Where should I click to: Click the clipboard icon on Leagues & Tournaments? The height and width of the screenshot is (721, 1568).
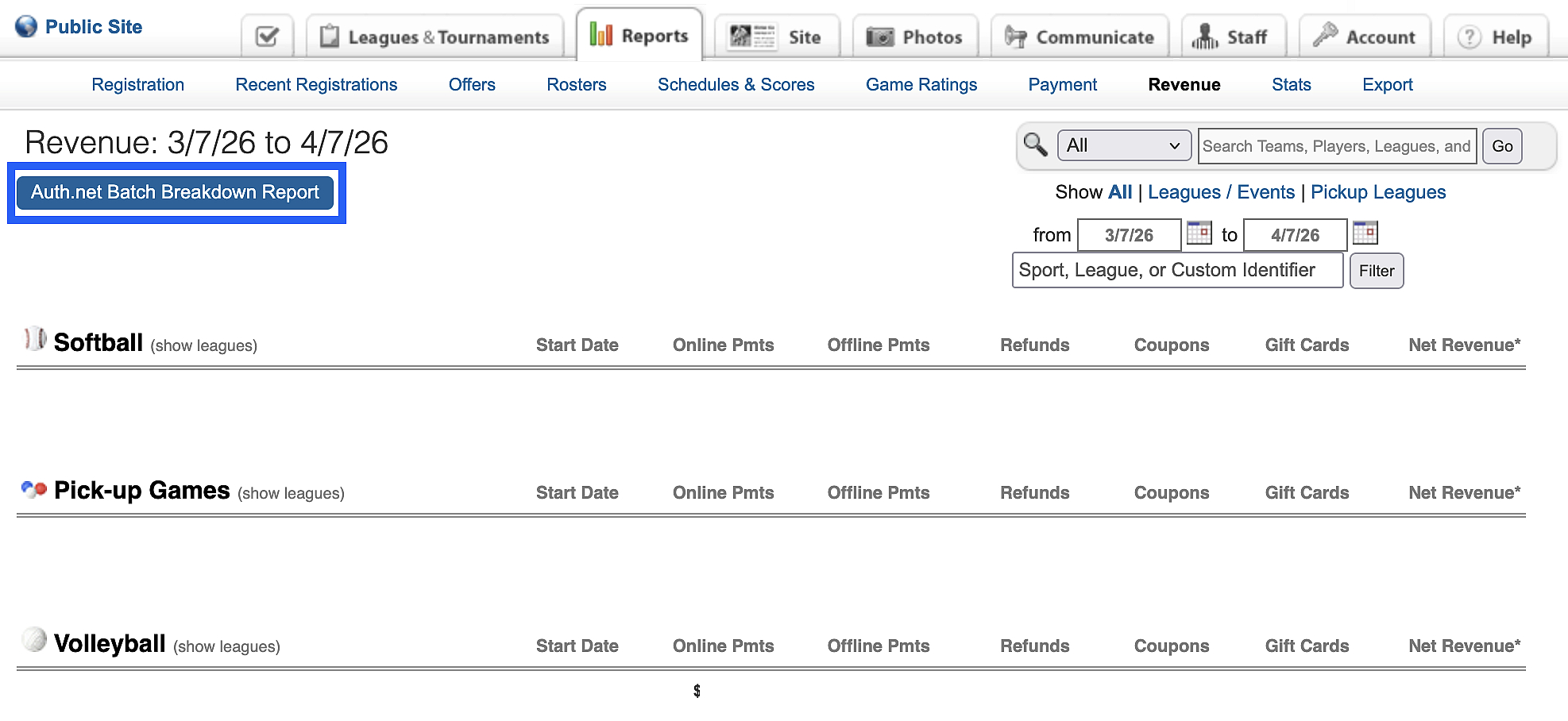pos(329,37)
